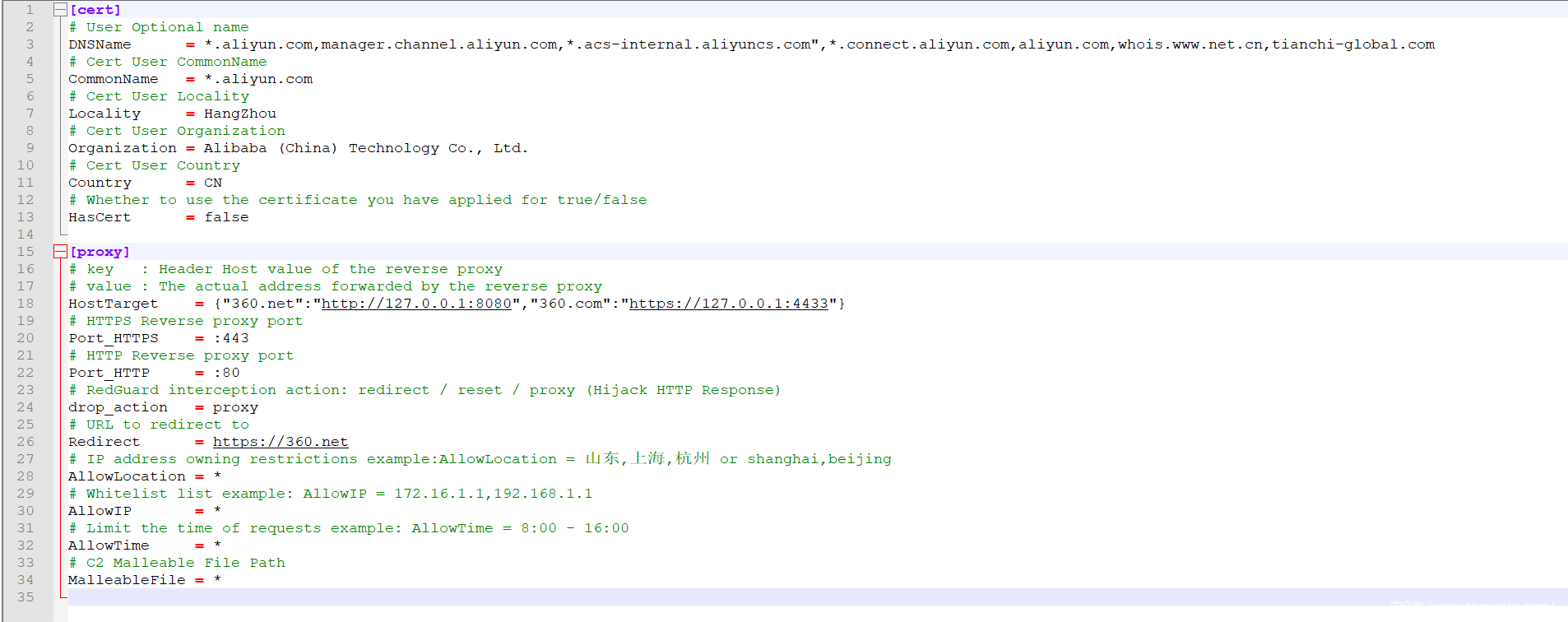The height and width of the screenshot is (622, 1568).
Task: Collapse the [proxy] section fold marker
Action: (x=60, y=252)
